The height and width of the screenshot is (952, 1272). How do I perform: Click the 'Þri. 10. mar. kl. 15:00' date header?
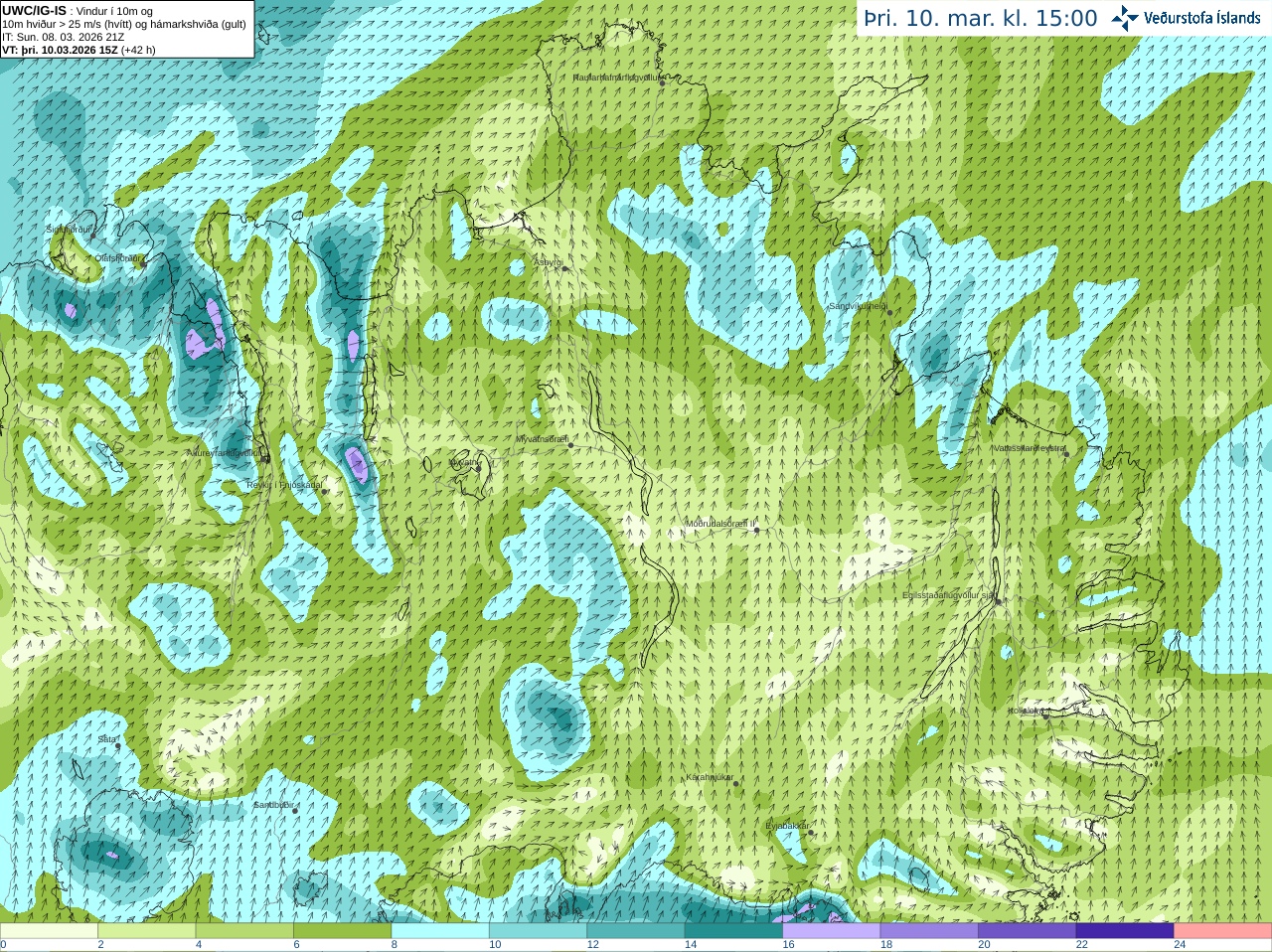(x=981, y=18)
